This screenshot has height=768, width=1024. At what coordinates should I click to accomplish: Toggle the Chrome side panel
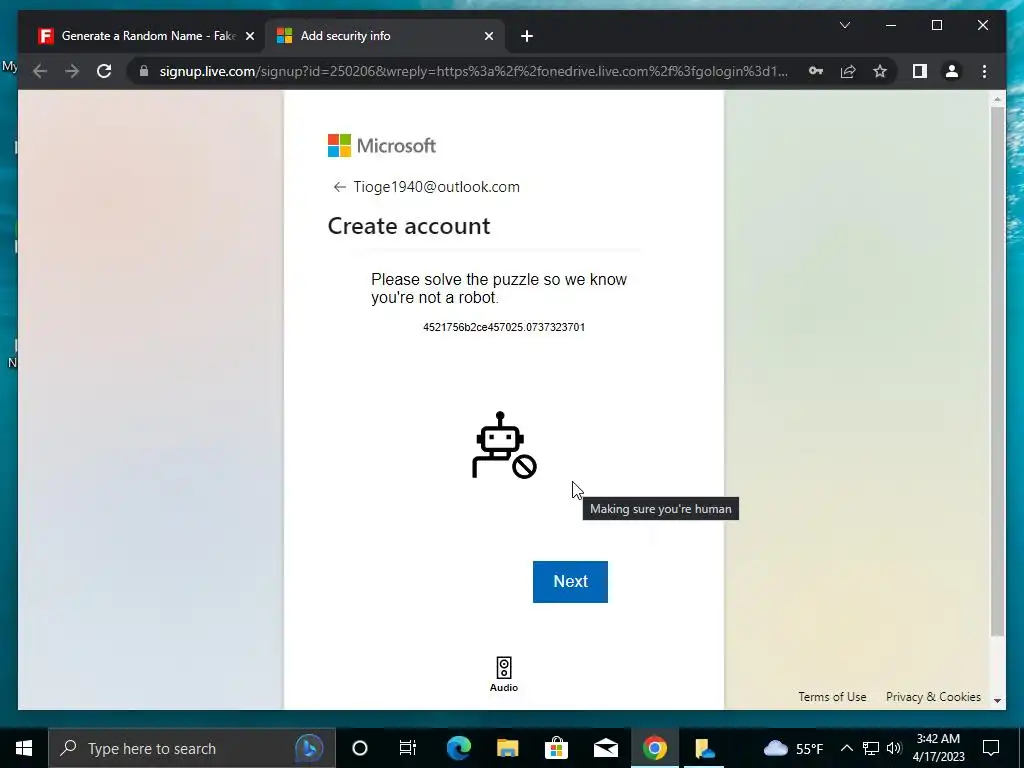(920, 71)
